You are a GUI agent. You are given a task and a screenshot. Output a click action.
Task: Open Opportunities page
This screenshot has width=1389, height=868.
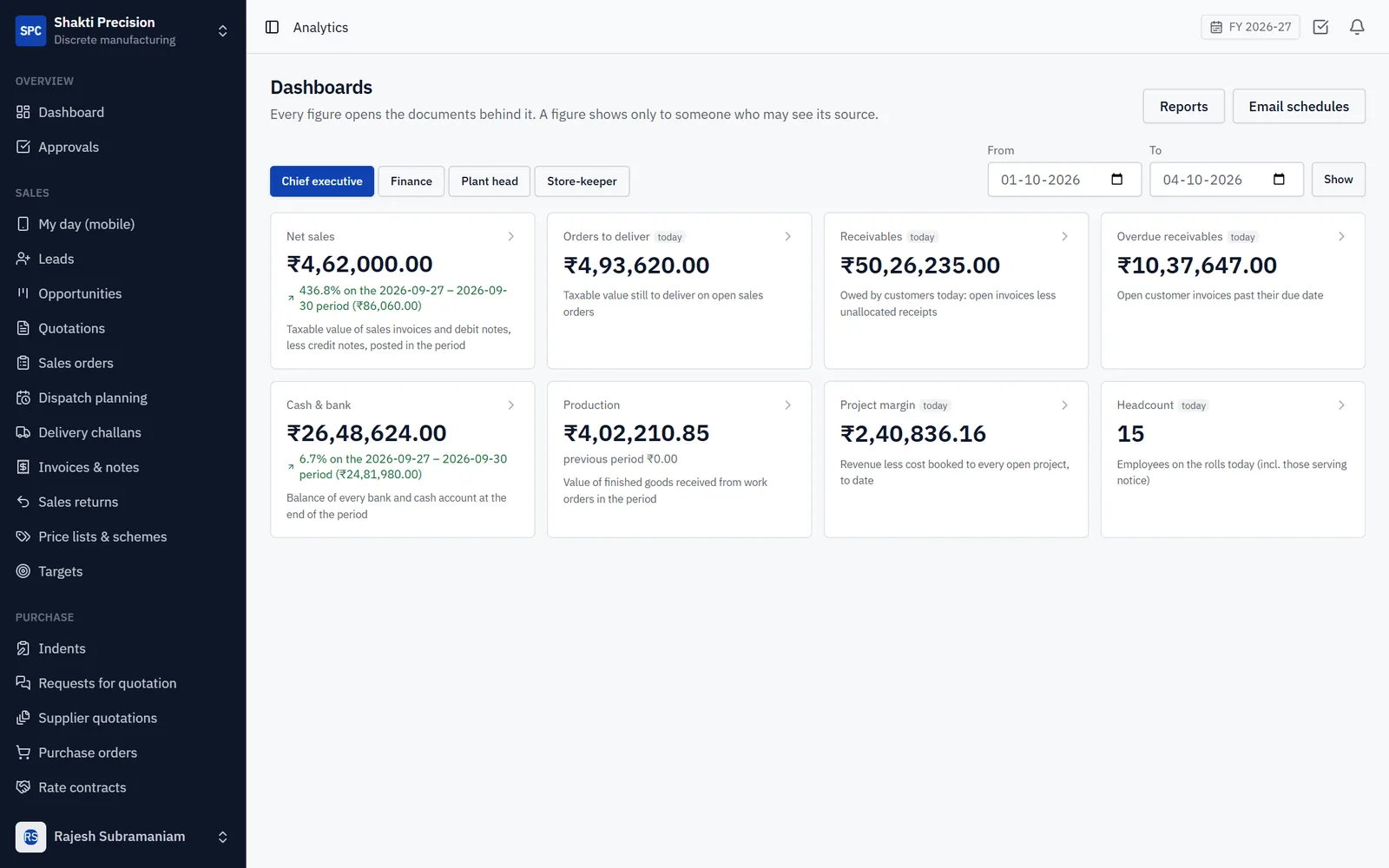122,293
